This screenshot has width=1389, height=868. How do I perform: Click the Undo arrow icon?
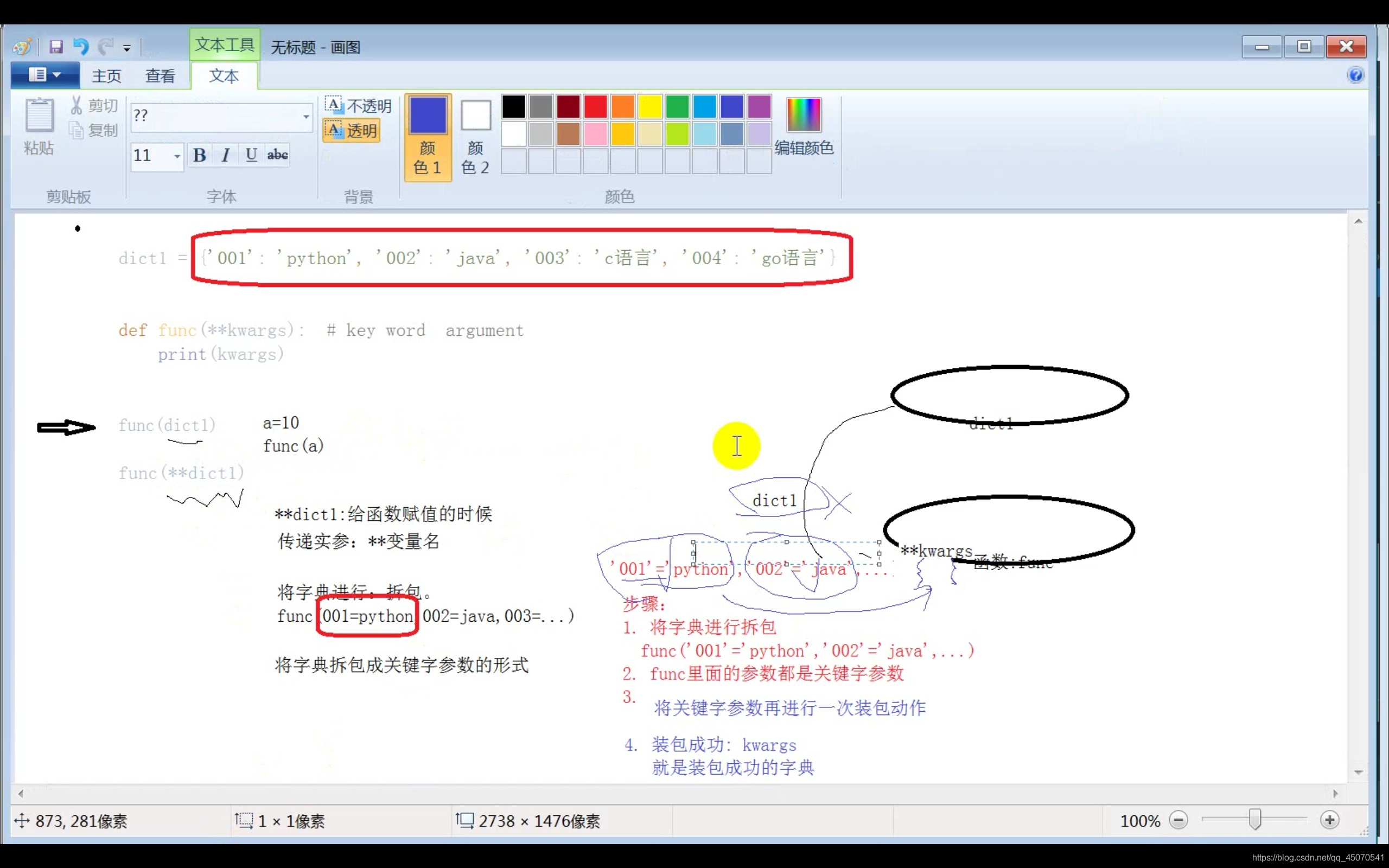(x=81, y=47)
